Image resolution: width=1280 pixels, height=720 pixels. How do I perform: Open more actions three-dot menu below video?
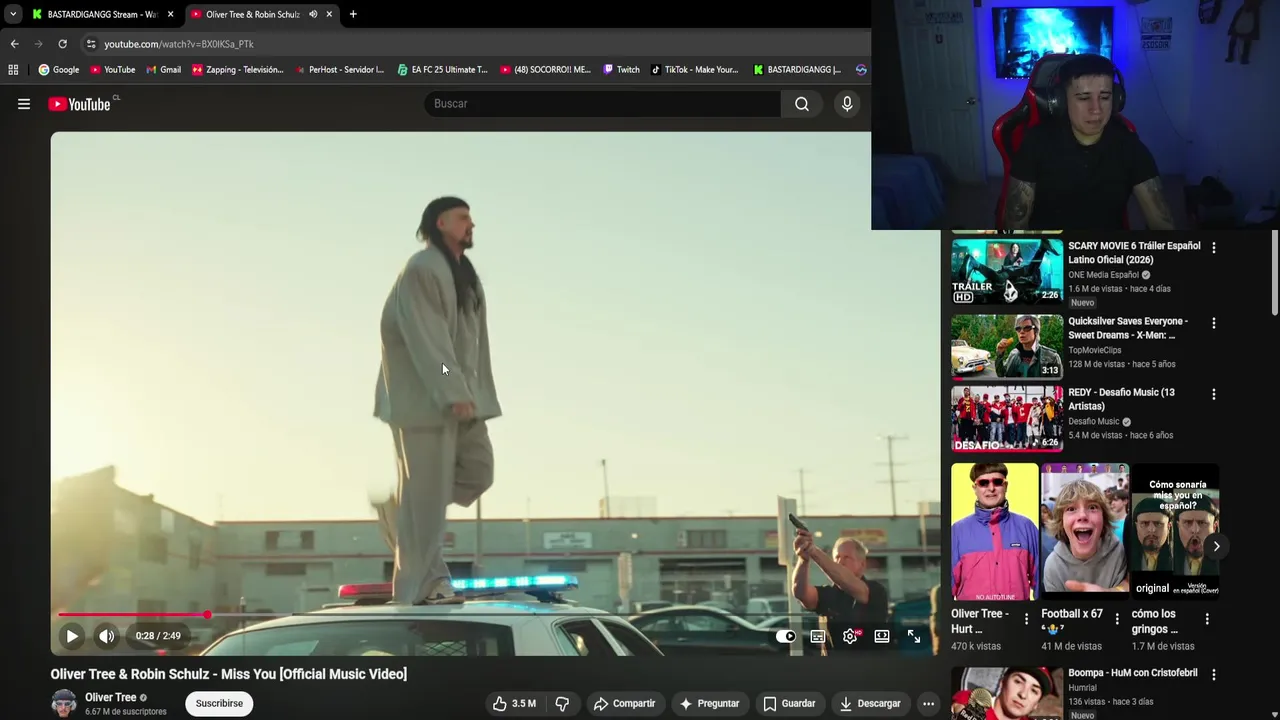point(928,703)
